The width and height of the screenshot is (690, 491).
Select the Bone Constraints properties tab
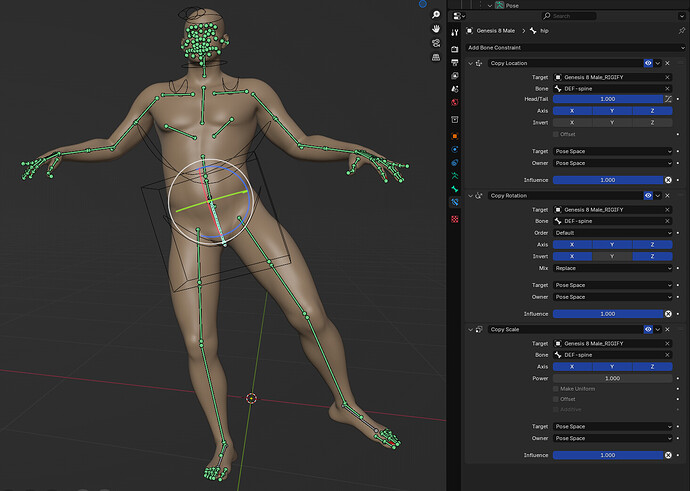(455, 202)
